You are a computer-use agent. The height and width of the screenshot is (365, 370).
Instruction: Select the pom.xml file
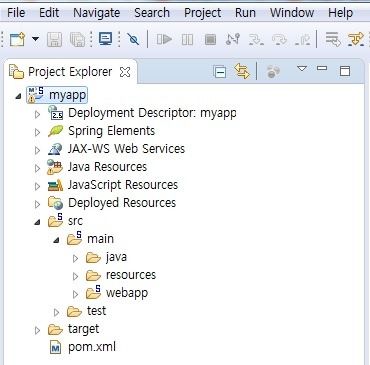[x=92, y=347]
